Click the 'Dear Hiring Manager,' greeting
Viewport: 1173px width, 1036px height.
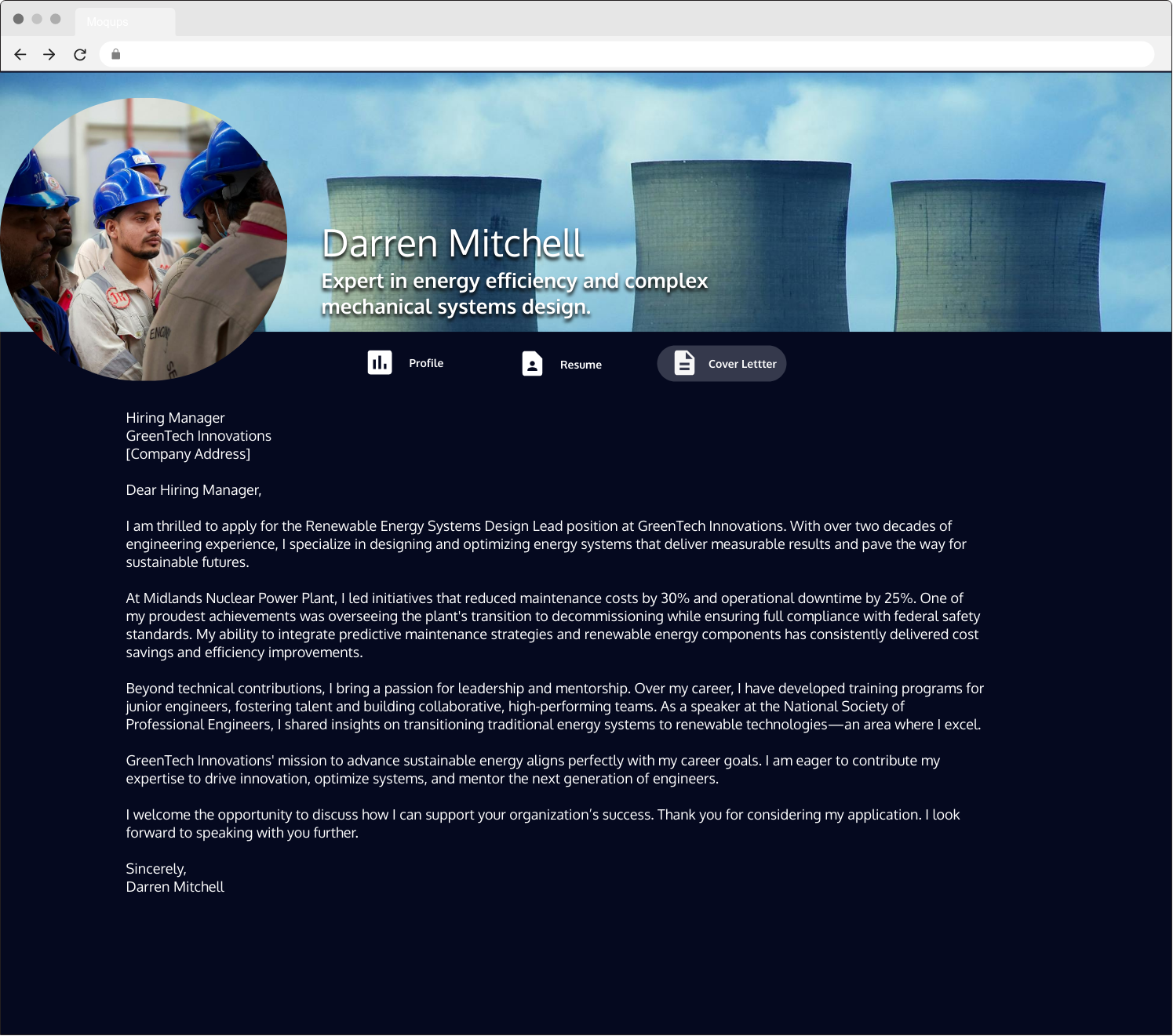194,490
